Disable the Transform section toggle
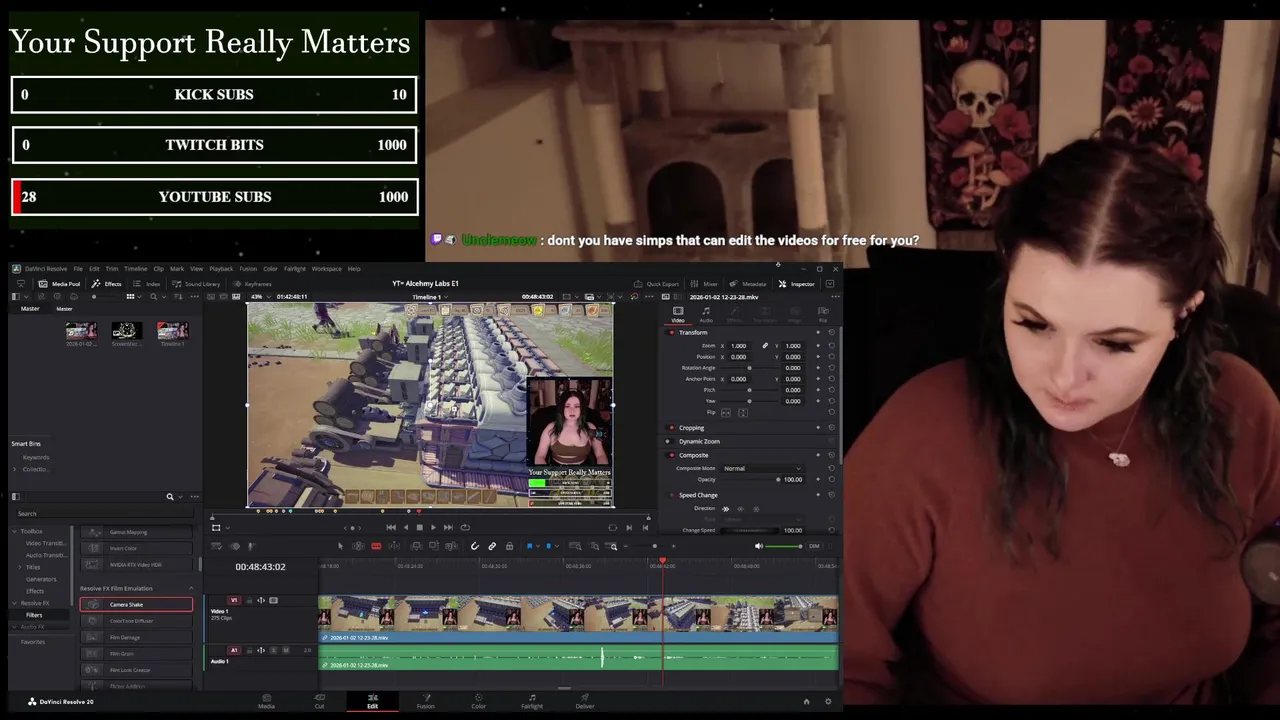Image resolution: width=1280 pixels, height=720 pixels. 671,332
